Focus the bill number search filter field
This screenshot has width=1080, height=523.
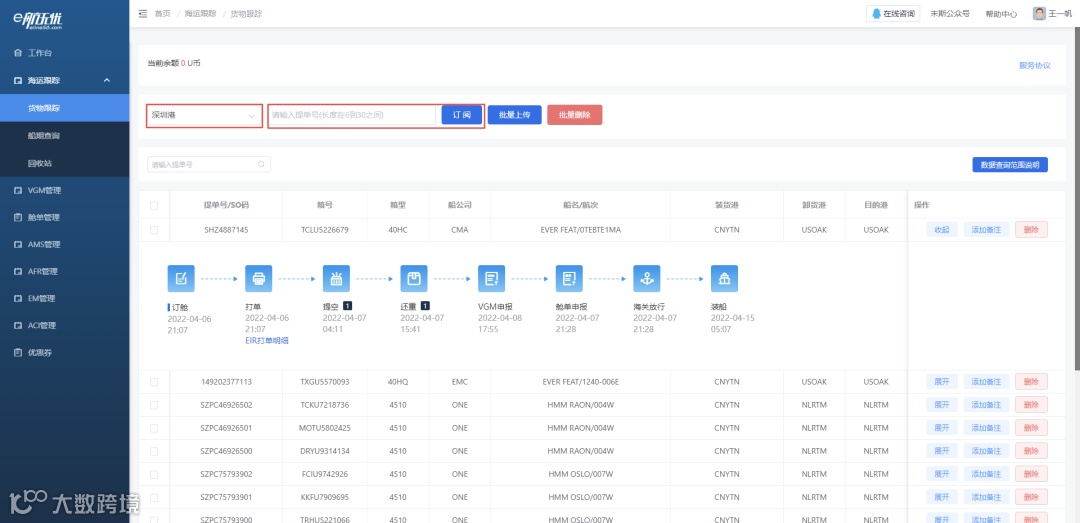(209, 165)
